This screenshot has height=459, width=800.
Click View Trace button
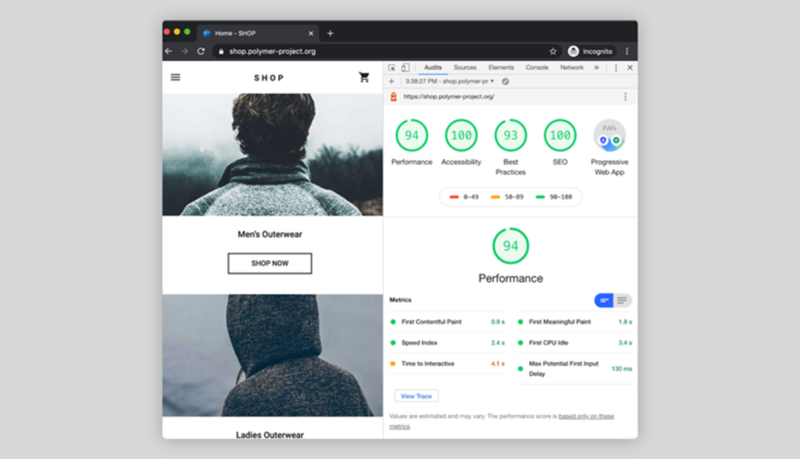point(416,396)
